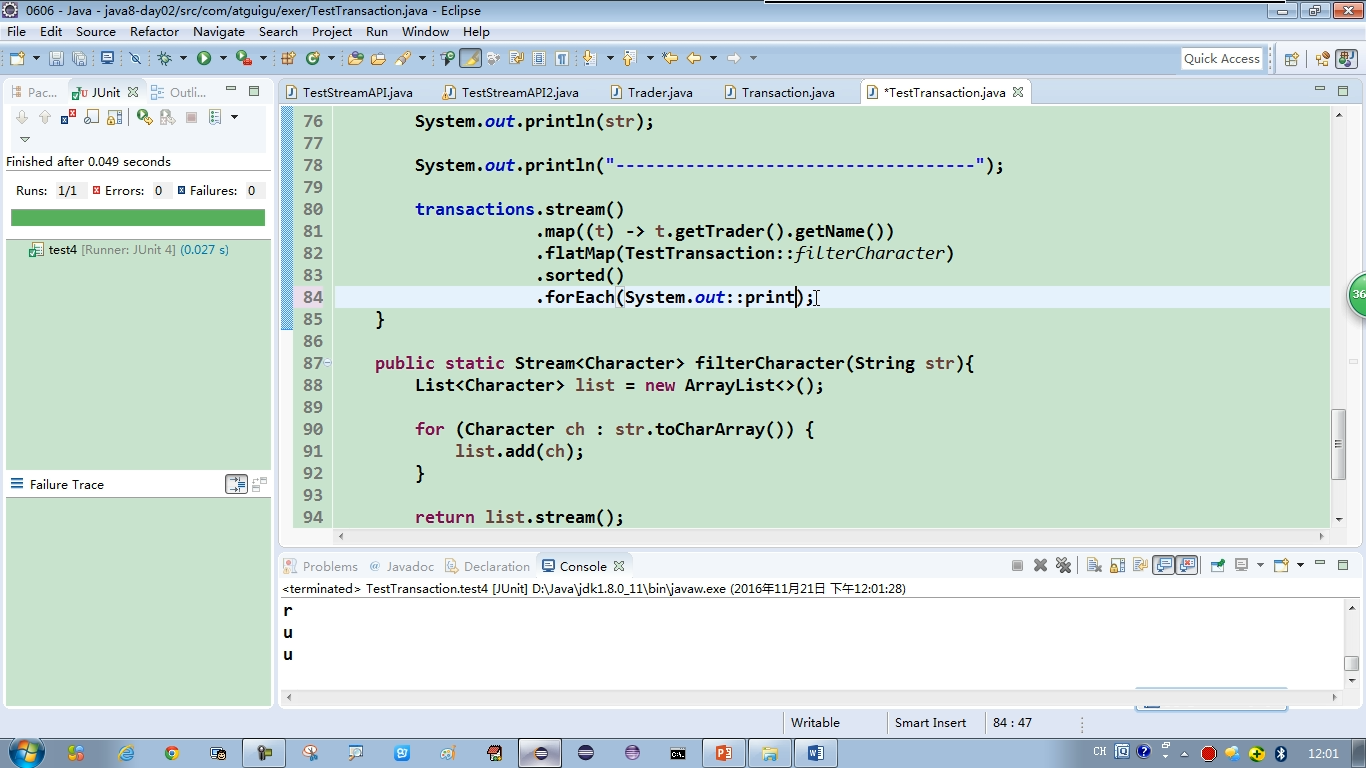The height and width of the screenshot is (768, 1366).
Task: Run the program with the green play icon
Action: coord(204,58)
